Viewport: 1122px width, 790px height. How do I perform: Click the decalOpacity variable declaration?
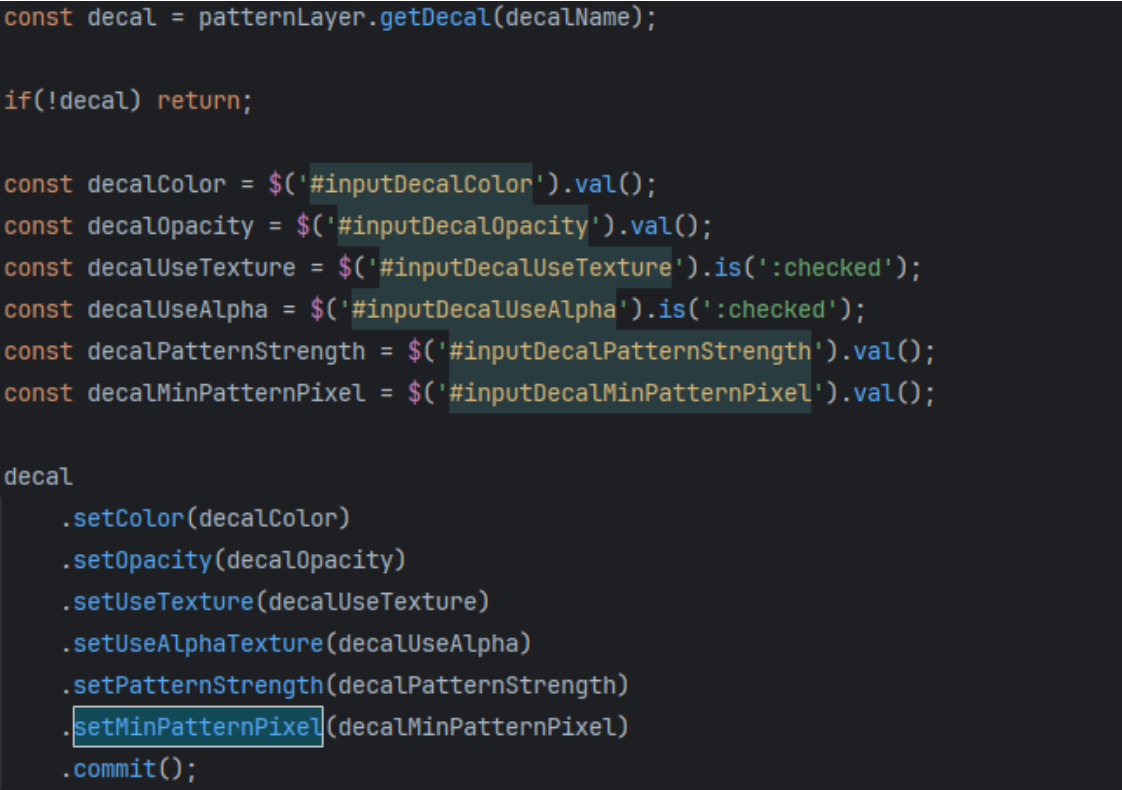(x=170, y=226)
